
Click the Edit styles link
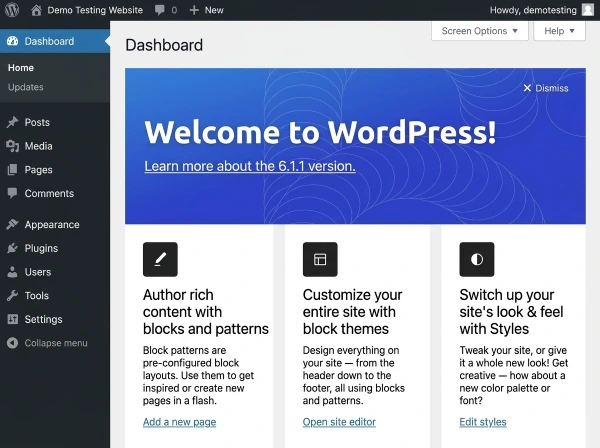[x=483, y=422]
